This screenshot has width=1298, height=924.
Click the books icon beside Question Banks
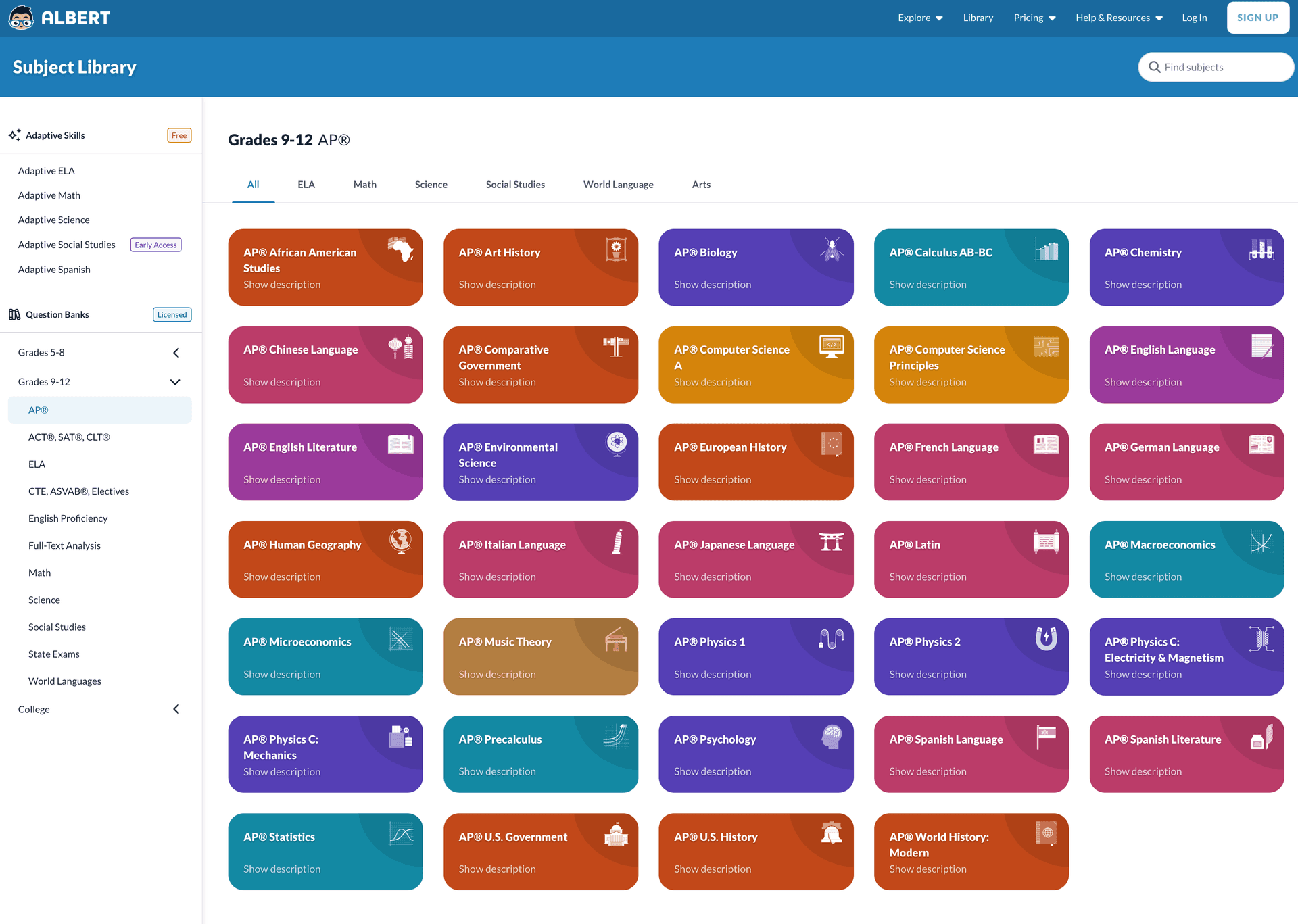(x=14, y=314)
